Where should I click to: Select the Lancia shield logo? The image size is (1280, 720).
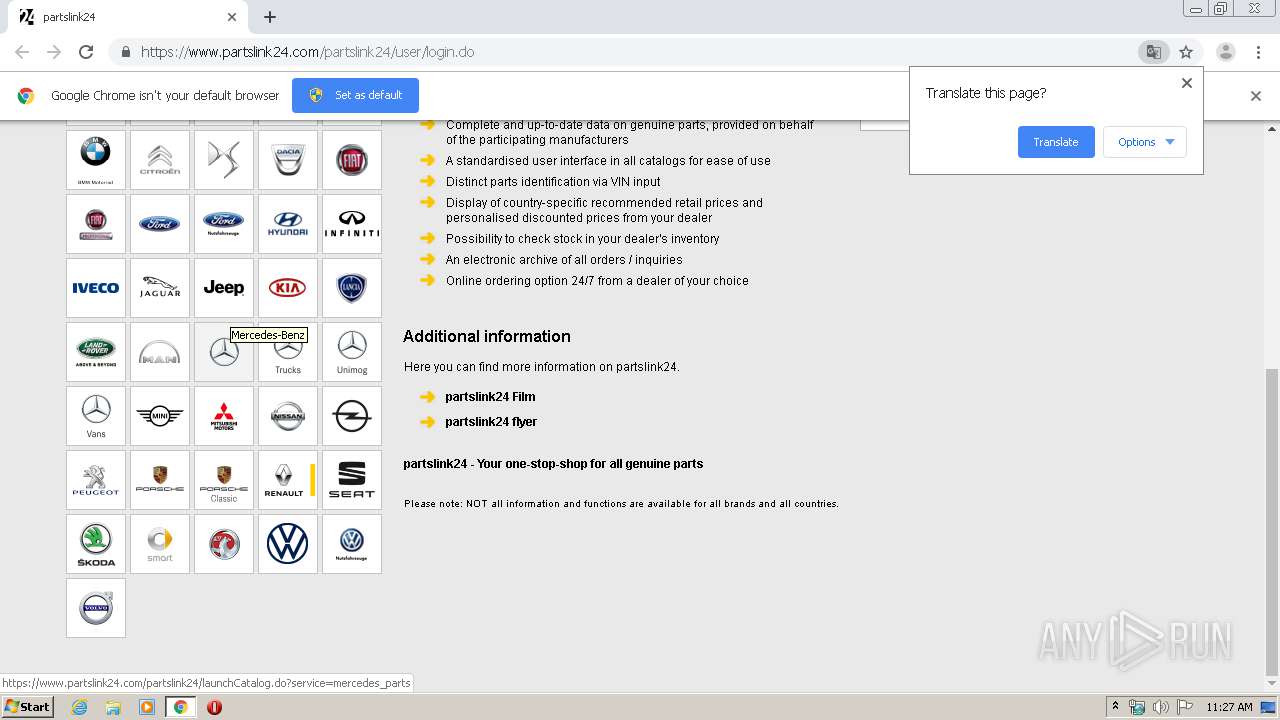pyautogui.click(x=352, y=288)
